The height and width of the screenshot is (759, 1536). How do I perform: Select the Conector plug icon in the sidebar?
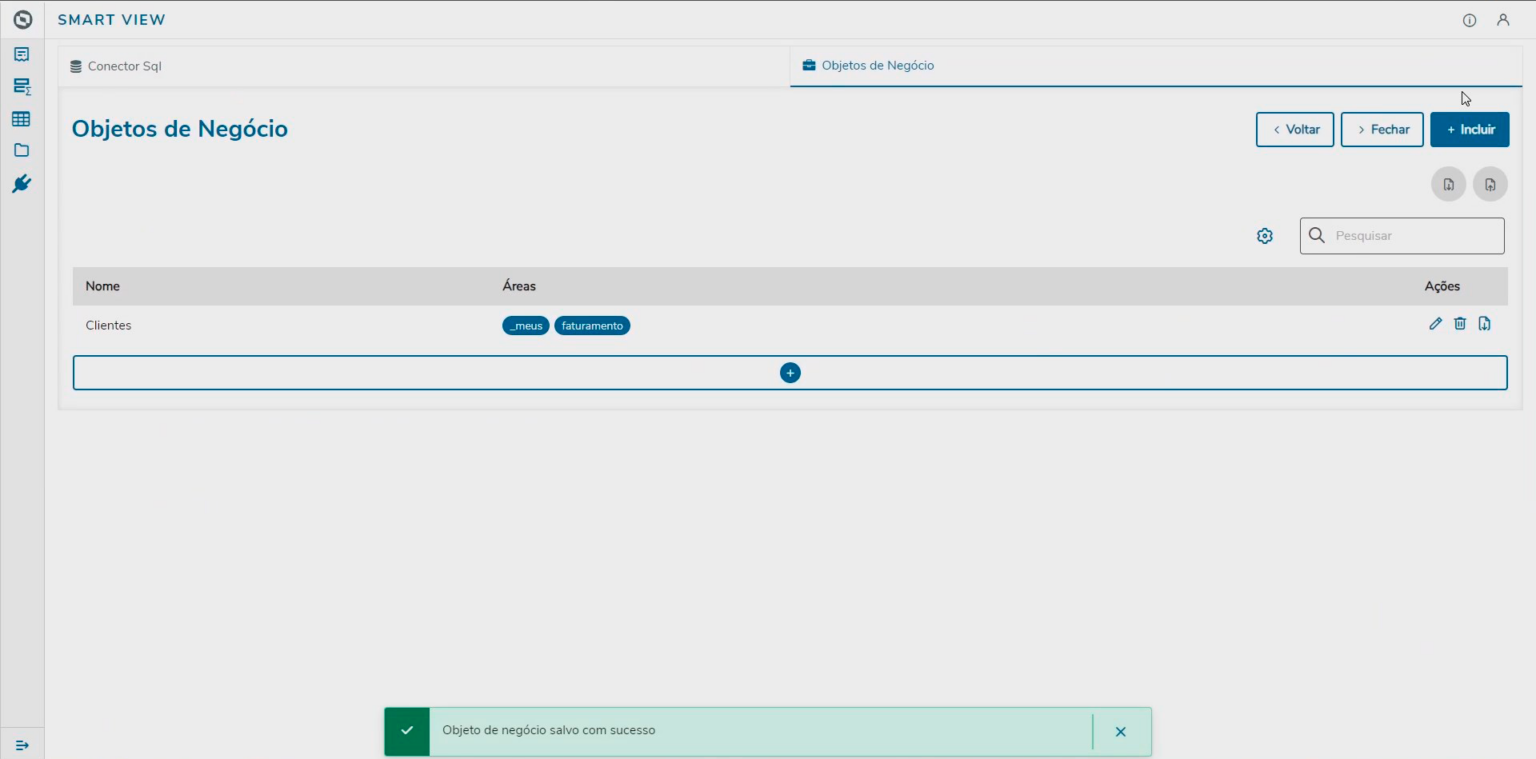pyautogui.click(x=22, y=183)
